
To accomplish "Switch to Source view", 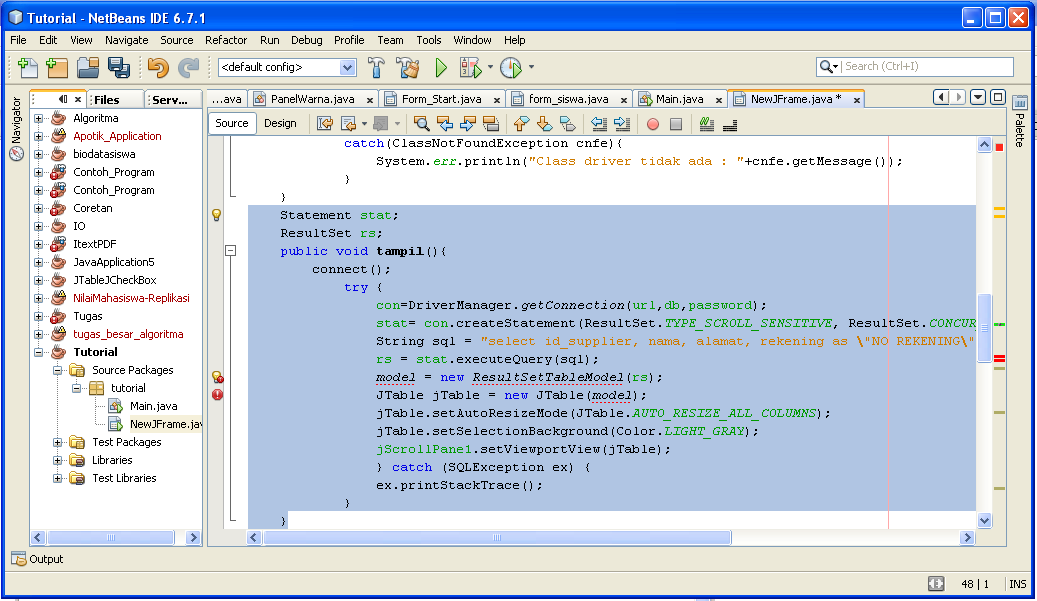I will (231, 123).
